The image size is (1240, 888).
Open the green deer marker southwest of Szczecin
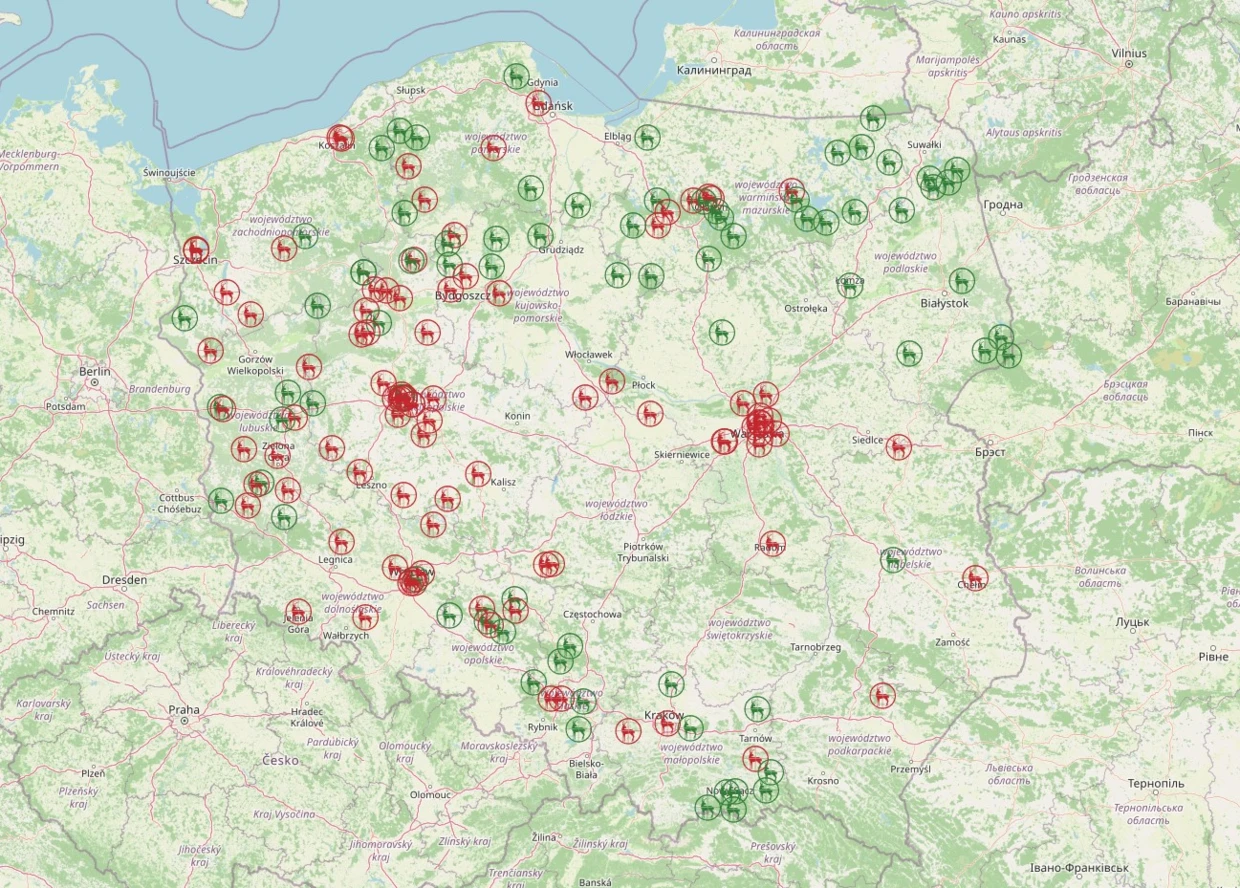(184, 318)
